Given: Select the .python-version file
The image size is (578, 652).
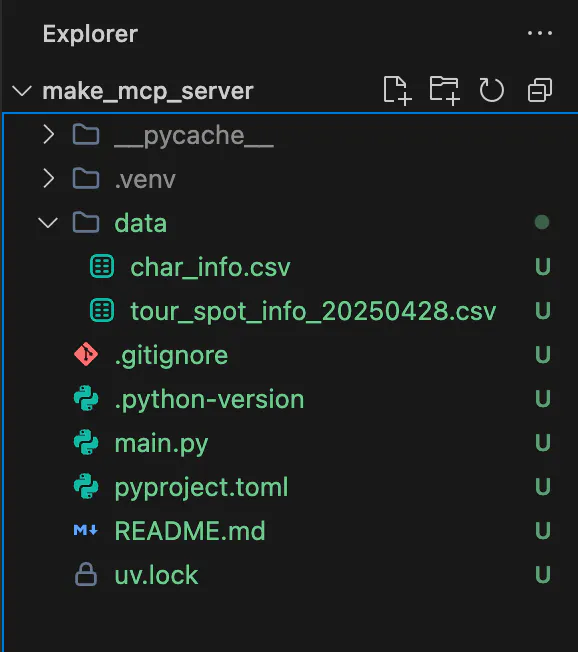Looking at the screenshot, I should [x=209, y=399].
